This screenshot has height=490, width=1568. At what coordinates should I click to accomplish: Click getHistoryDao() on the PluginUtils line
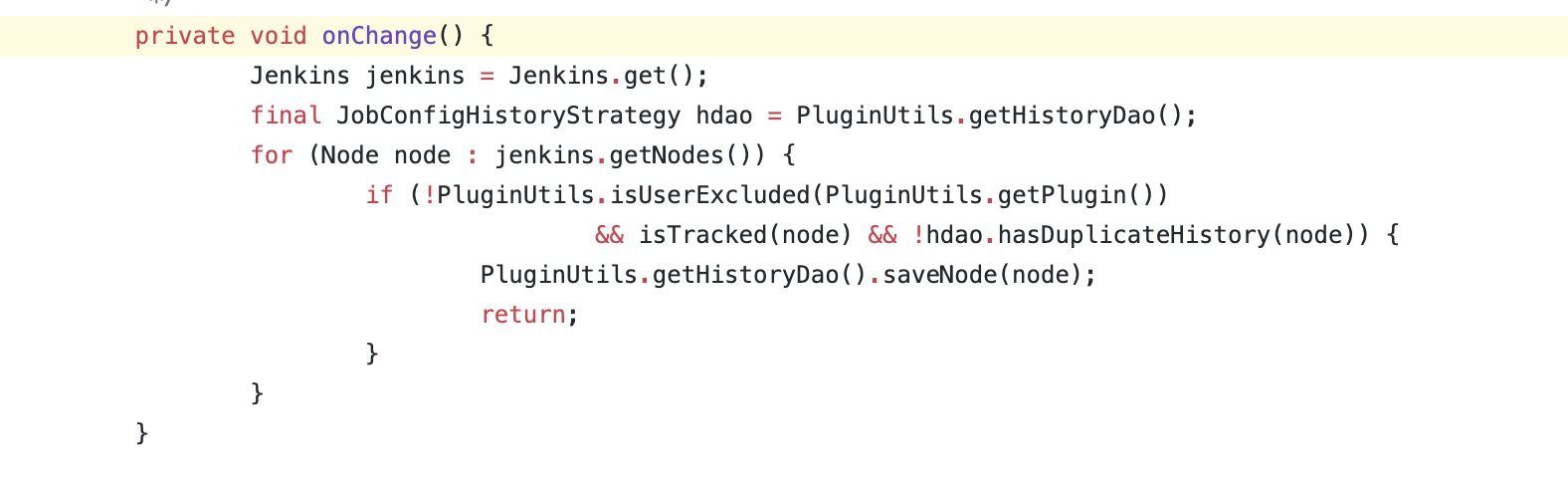point(1076,116)
